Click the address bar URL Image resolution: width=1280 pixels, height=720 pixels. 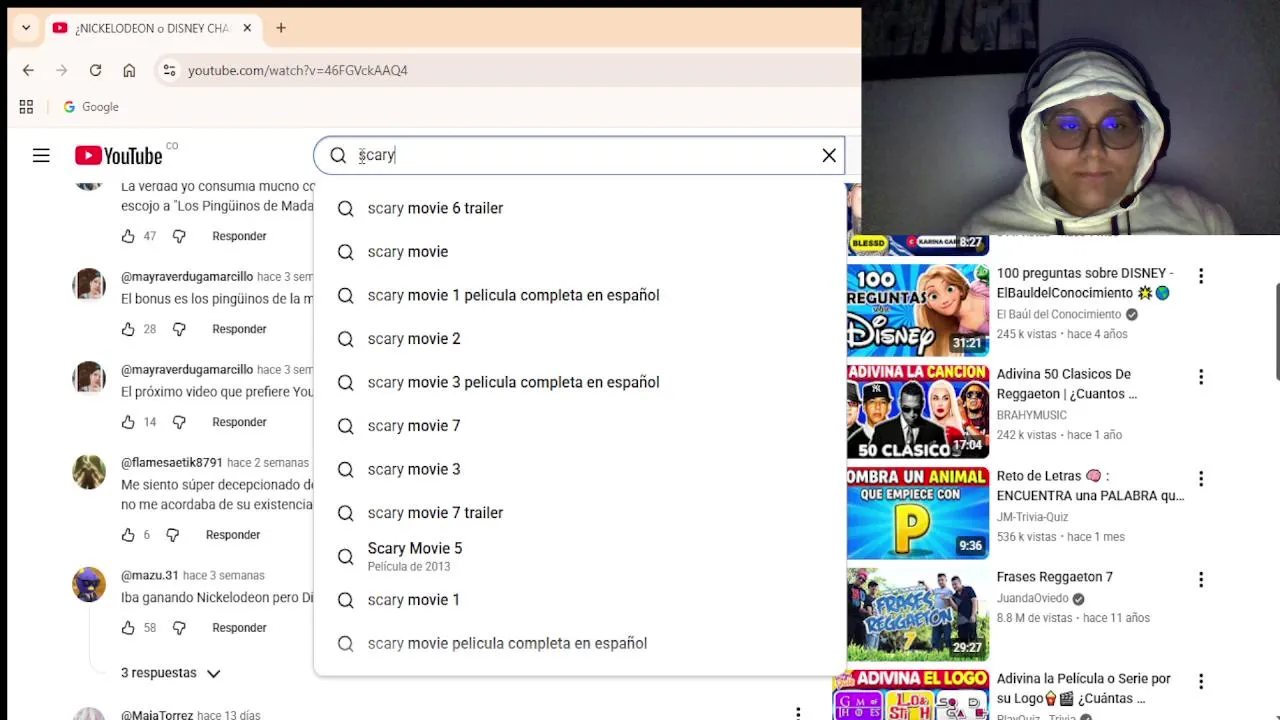pos(297,70)
